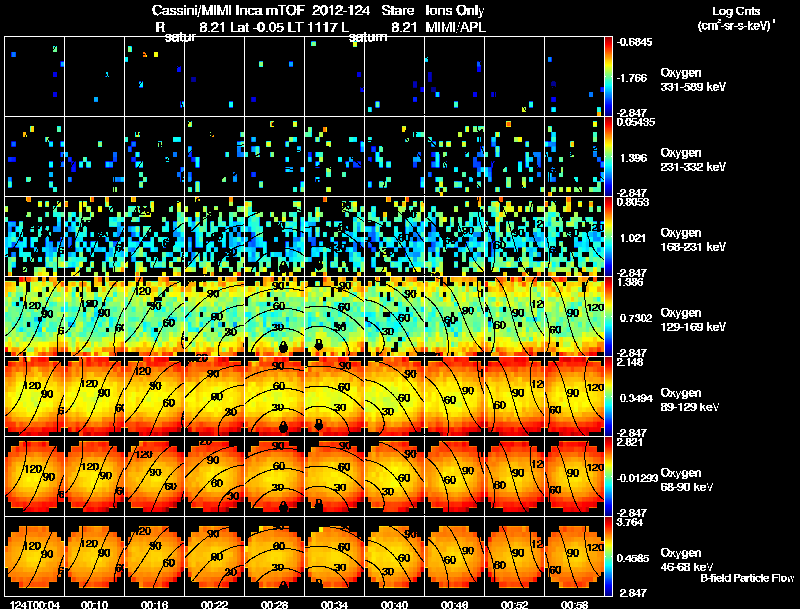The width and height of the screenshot is (800, 609).
Task: Click the Ions Only text in the header
Action: (455, 11)
